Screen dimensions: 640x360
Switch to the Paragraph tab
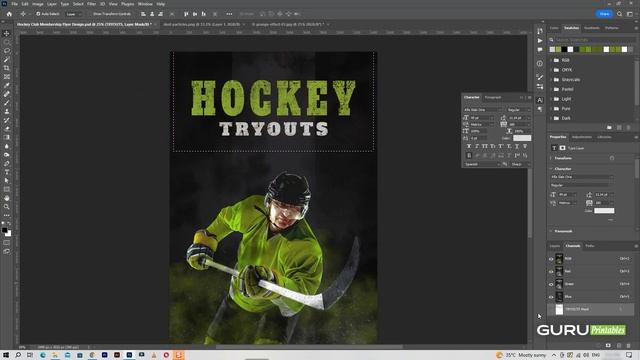click(x=493, y=97)
